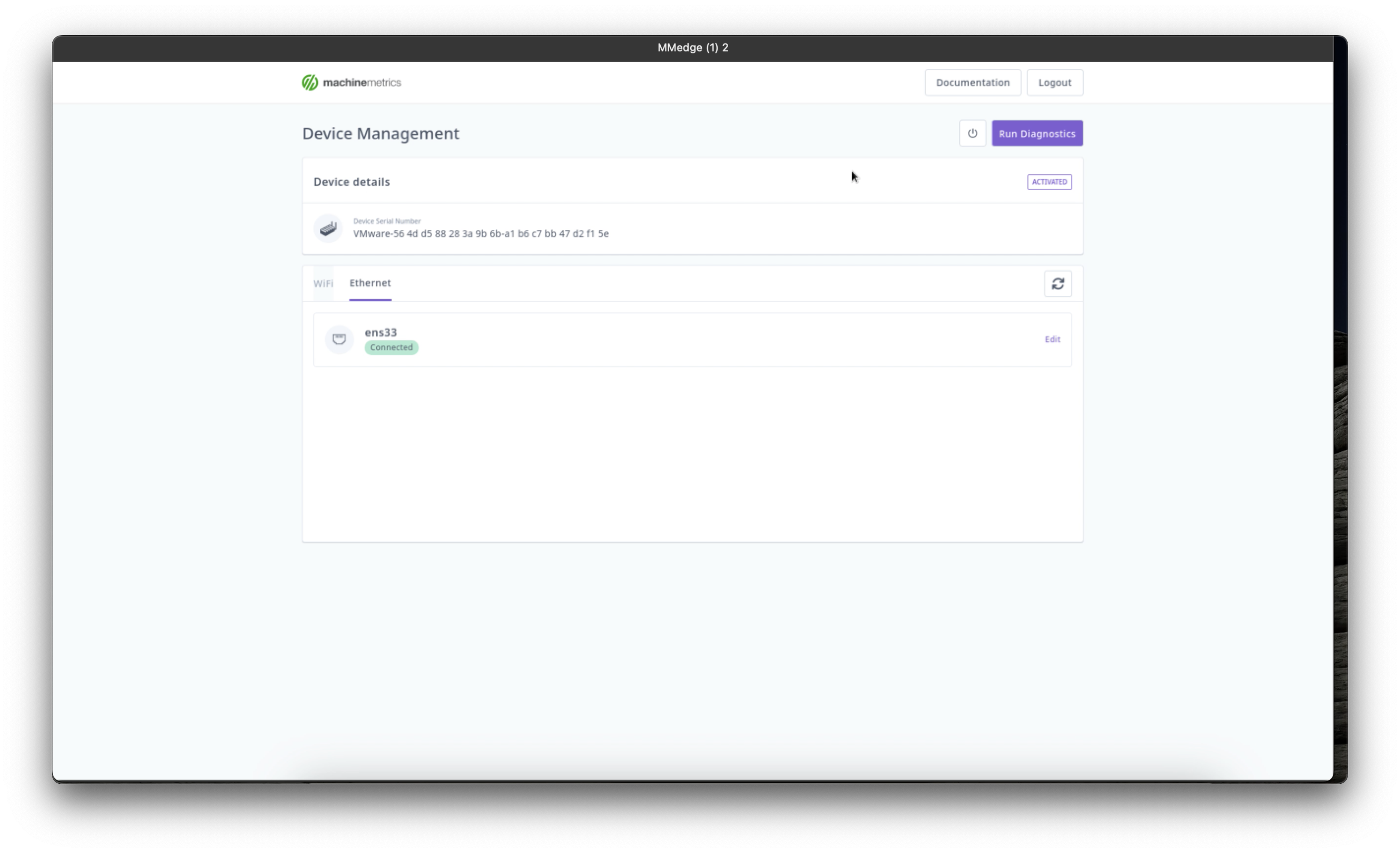Click the ACTIVATED status badge
Image resolution: width=1400 pixels, height=853 pixels.
[x=1048, y=181]
